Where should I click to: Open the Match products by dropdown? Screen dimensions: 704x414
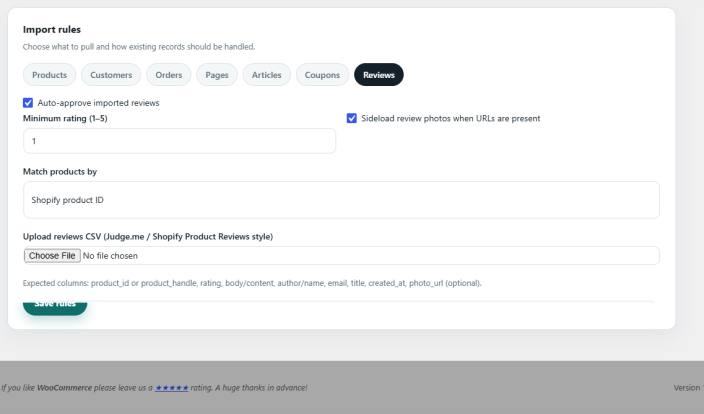pos(341,200)
